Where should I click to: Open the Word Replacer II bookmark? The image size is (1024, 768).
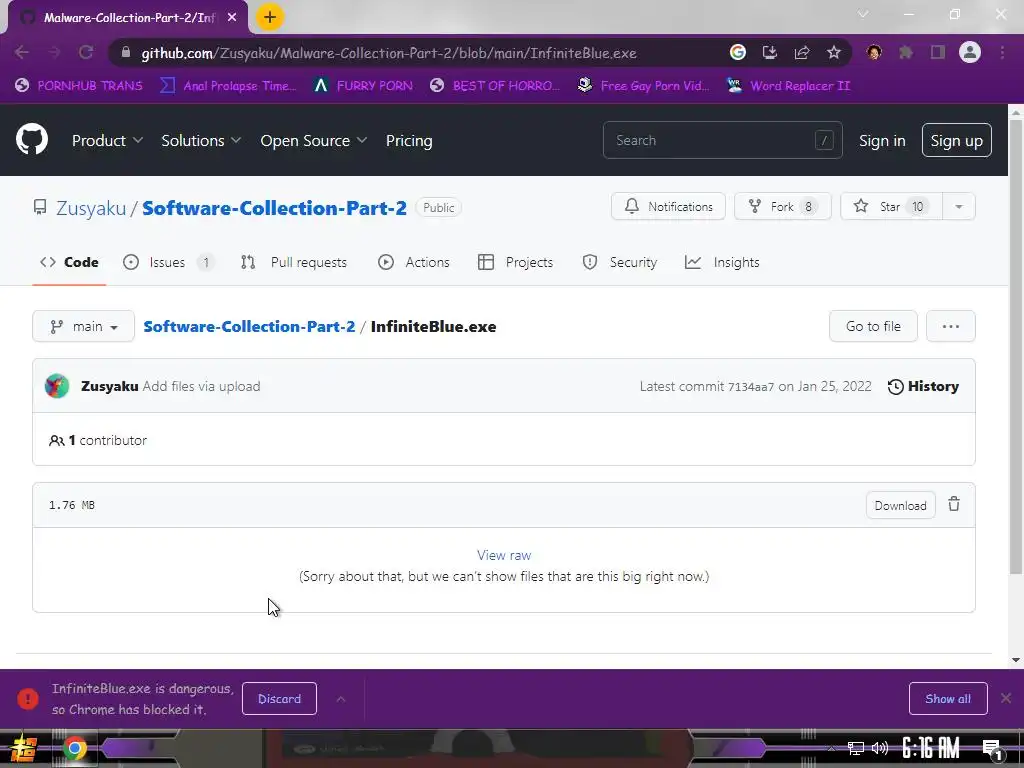point(789,86)
